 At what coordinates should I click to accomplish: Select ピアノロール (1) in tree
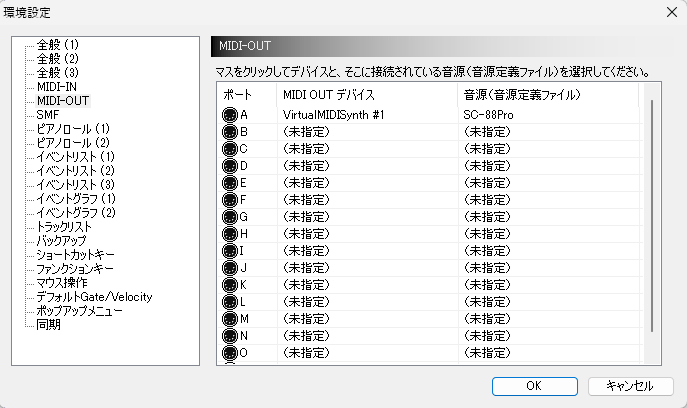pos(73,129)
